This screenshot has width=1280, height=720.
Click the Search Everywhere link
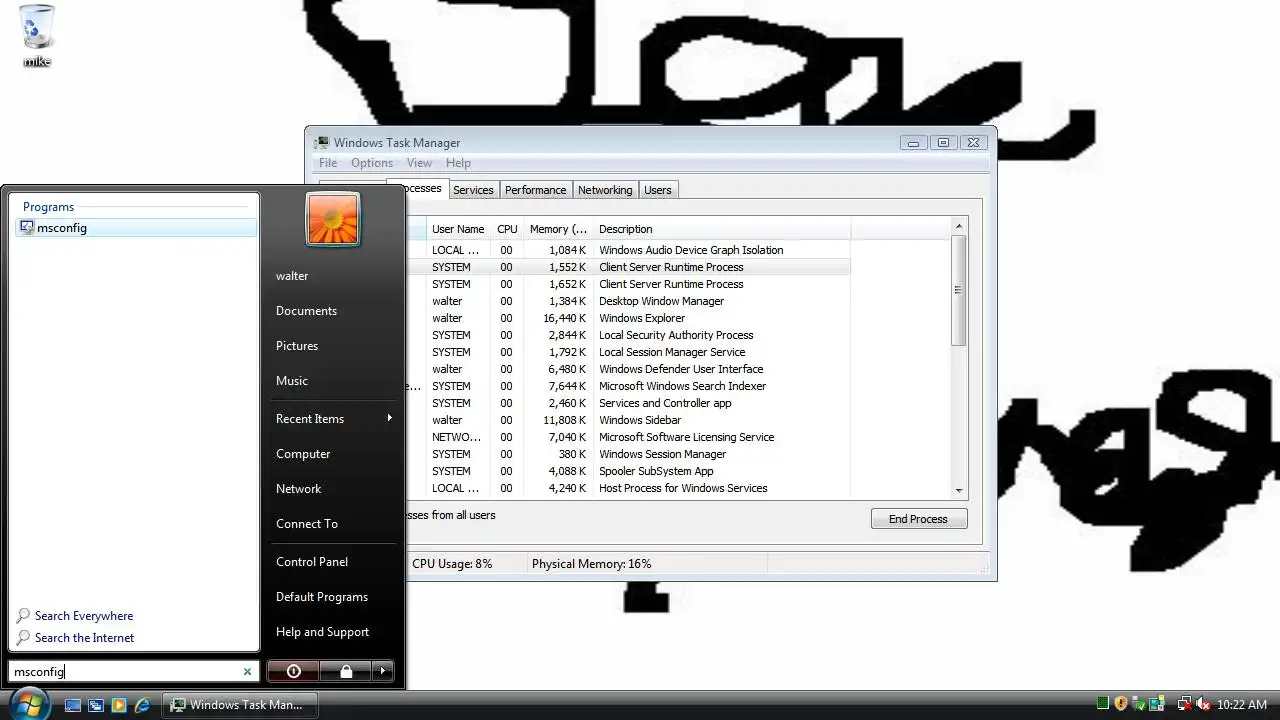tap(84, 616)
